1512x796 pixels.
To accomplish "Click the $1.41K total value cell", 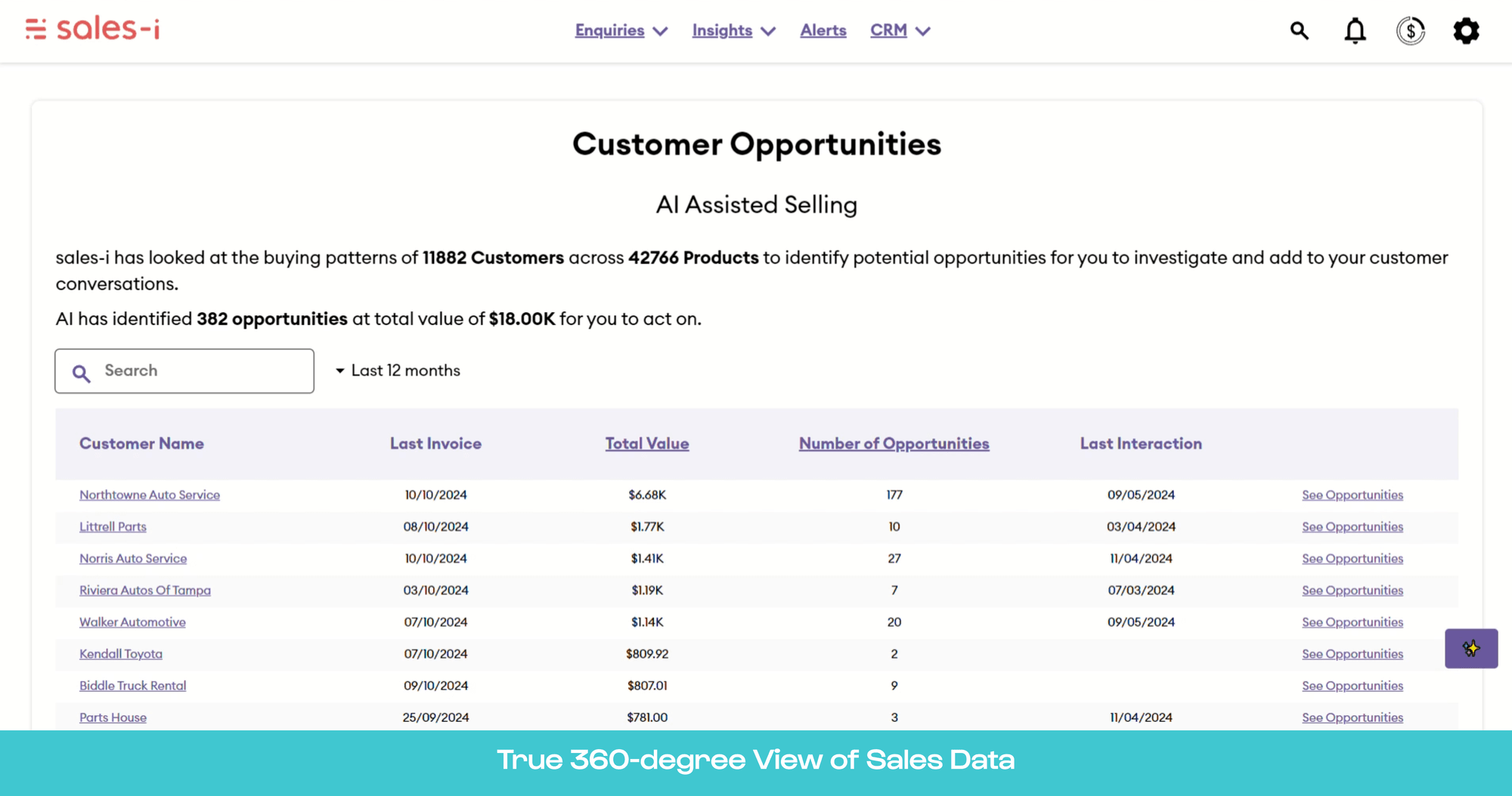I will coord(646,558).
